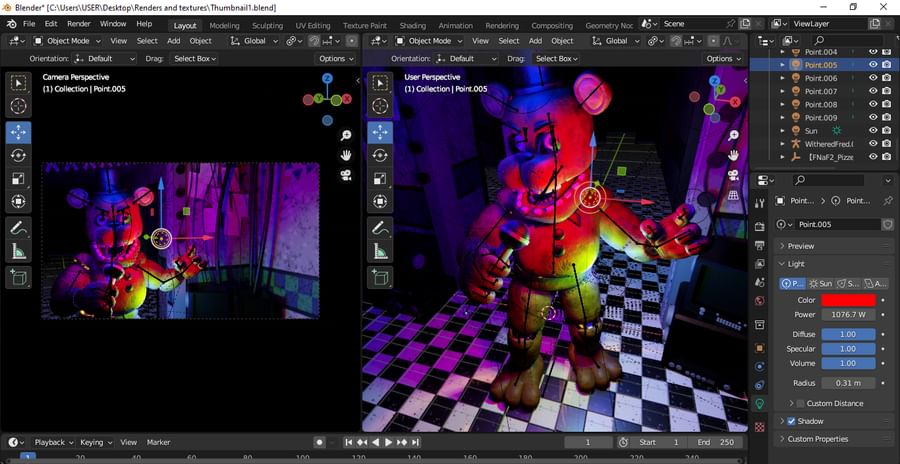This screenshot has height=464, width=900.
Task: Select the Scale tool in the right viewport
Action: (x=380, y=179)
